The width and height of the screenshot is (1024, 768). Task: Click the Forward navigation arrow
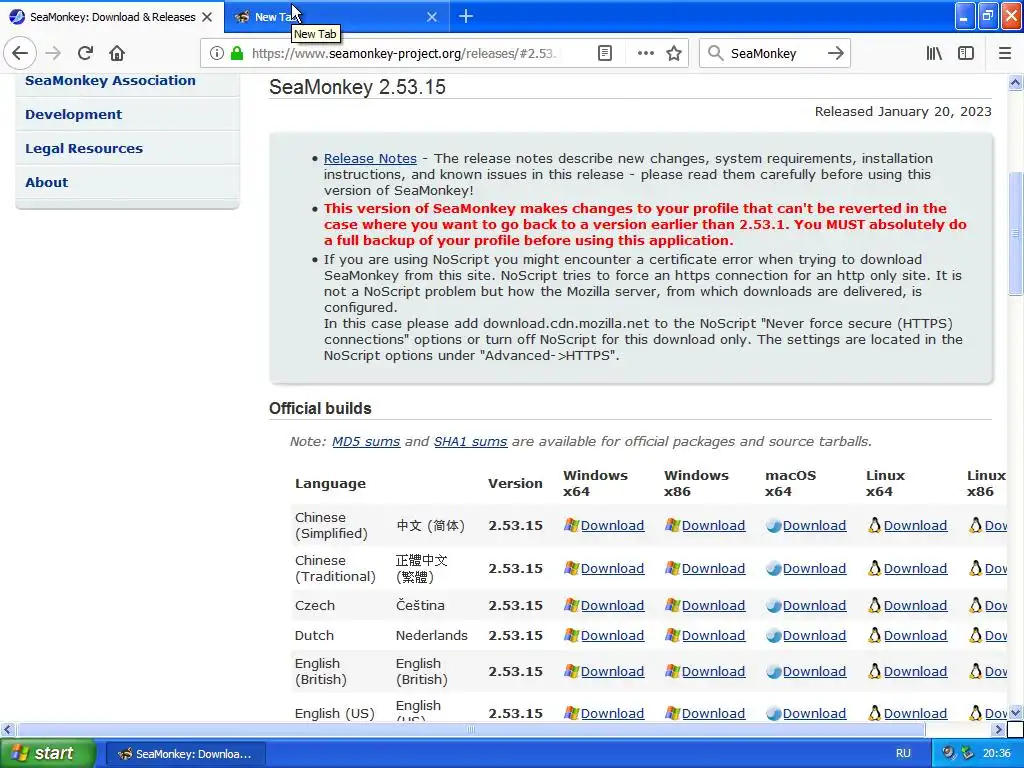(x=53, y=53)
